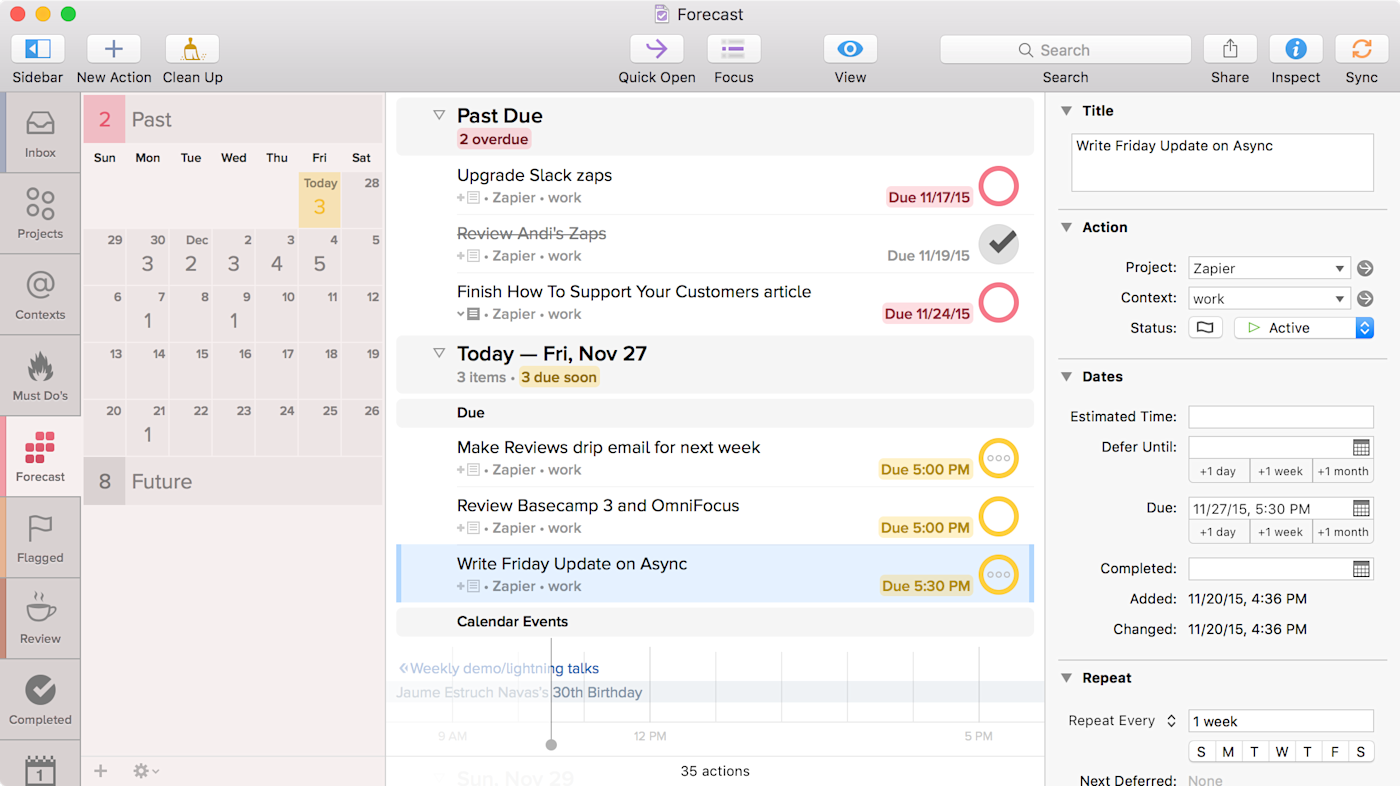The image size is (1400, 786).
Task: Change Repeat Every stepper
Action: (x=1171, y=721)
